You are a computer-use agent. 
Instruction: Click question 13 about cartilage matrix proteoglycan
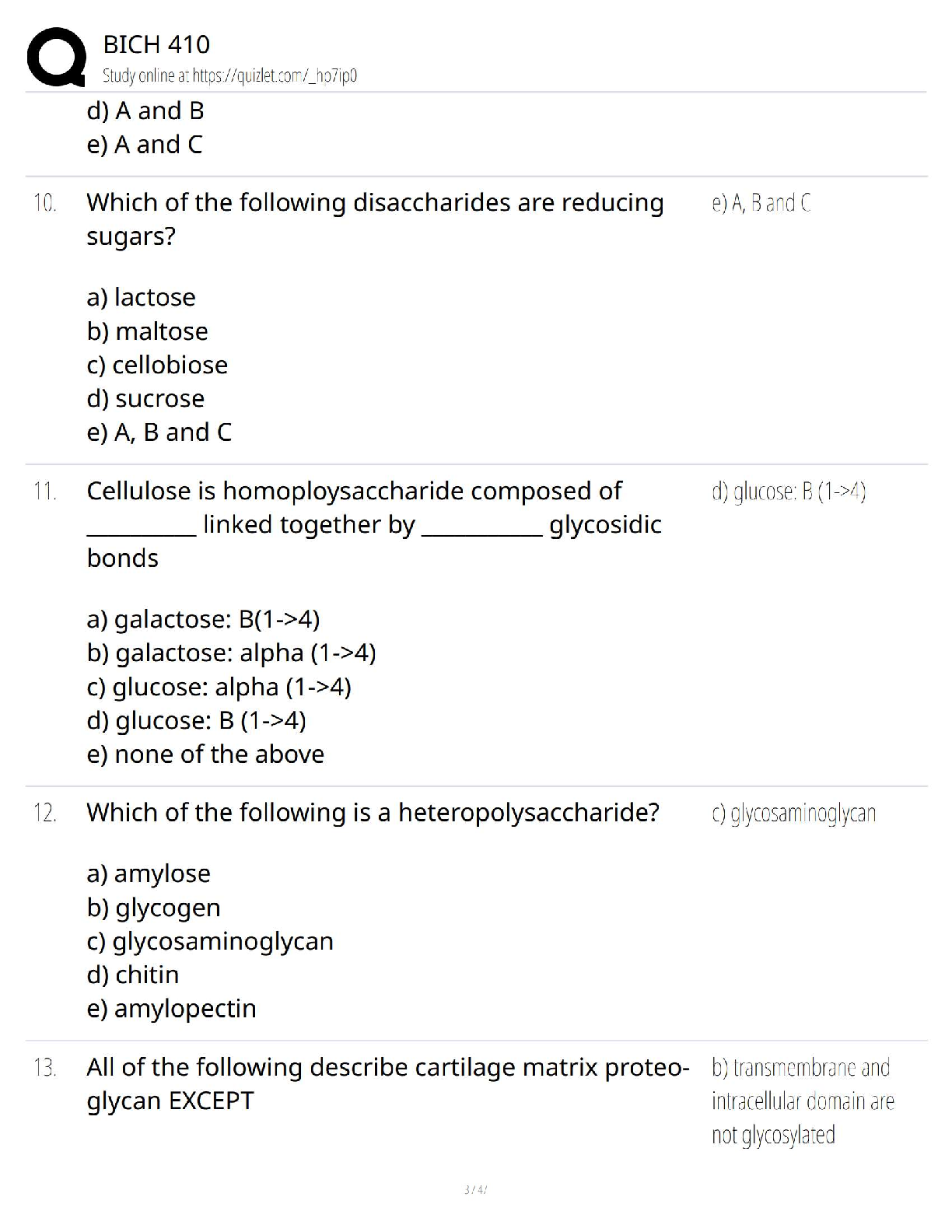click(x=388, y=1084)
